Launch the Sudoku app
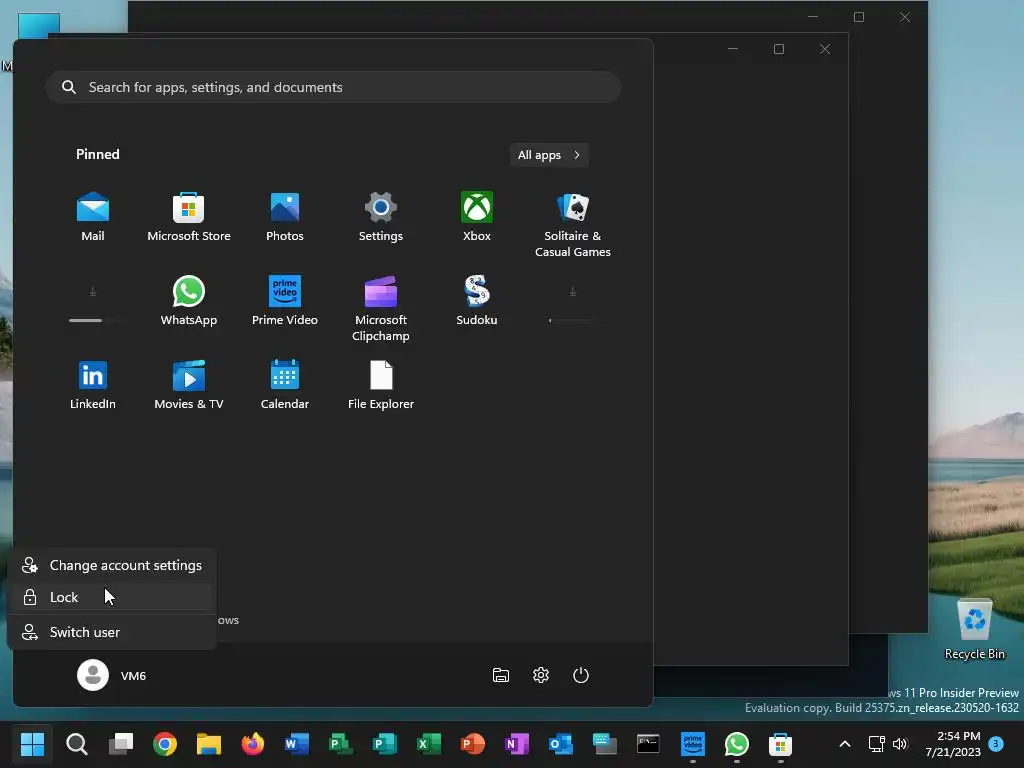 [x=477, y=301]
